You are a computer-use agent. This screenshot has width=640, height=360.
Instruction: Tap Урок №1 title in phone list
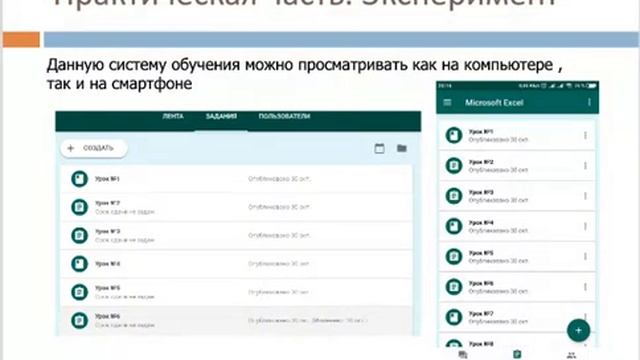tap(481, 132)
